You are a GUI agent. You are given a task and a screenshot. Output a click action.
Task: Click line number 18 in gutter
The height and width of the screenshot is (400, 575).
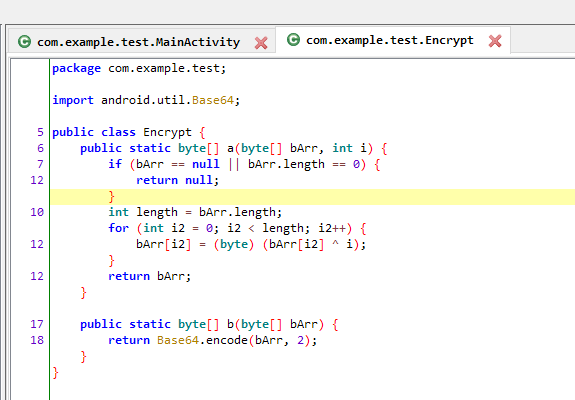tap(37, 340)
